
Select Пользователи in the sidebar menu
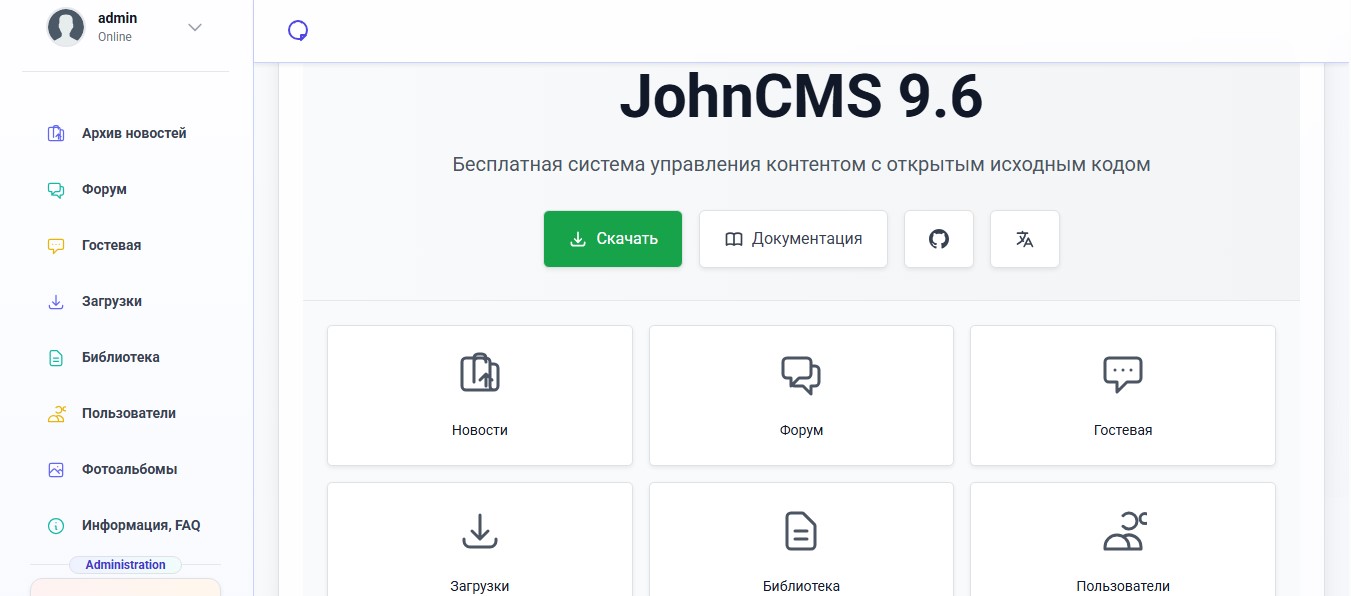point(128,413)
